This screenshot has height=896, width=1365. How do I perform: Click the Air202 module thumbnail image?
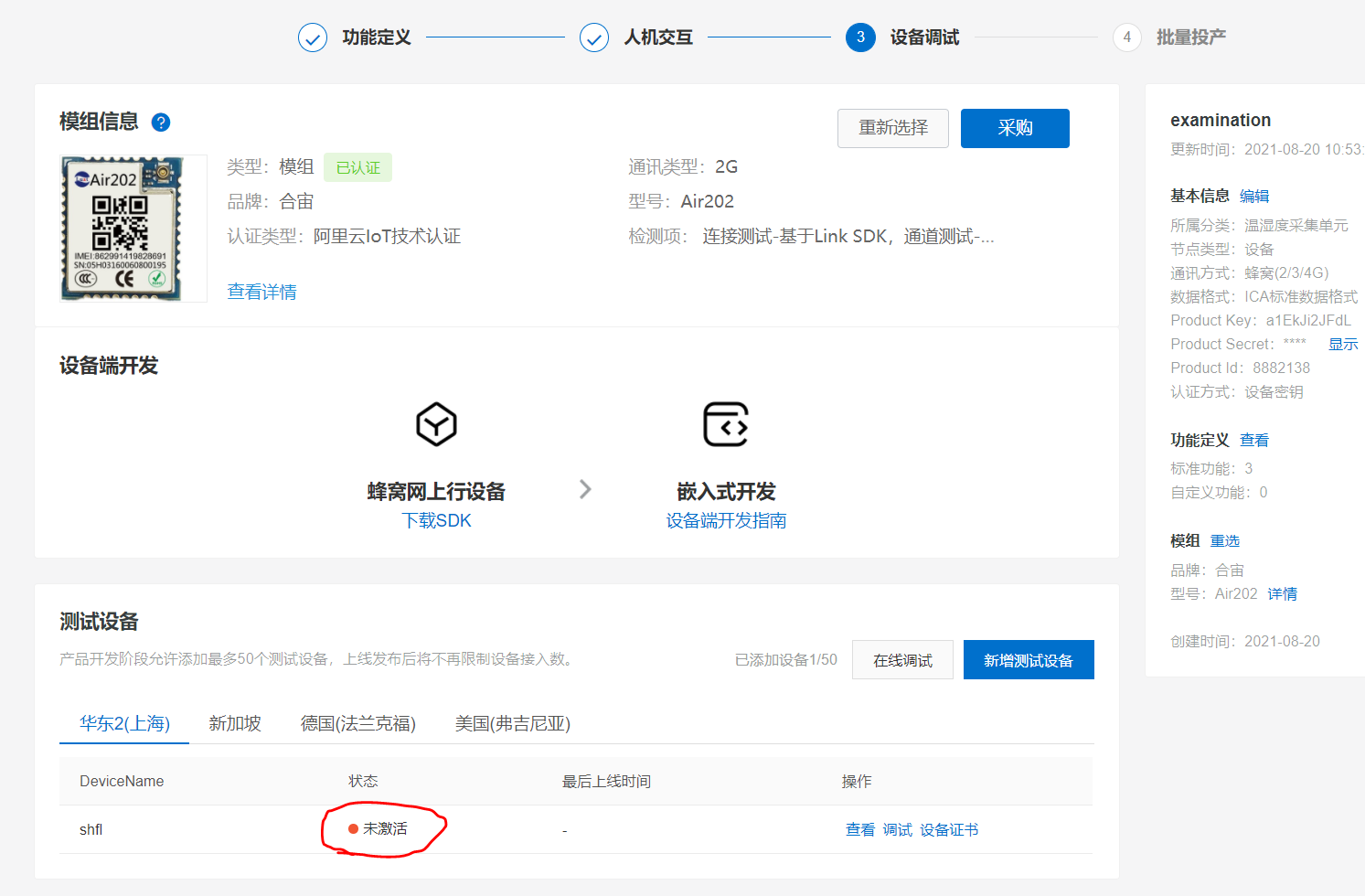(131, 228)
